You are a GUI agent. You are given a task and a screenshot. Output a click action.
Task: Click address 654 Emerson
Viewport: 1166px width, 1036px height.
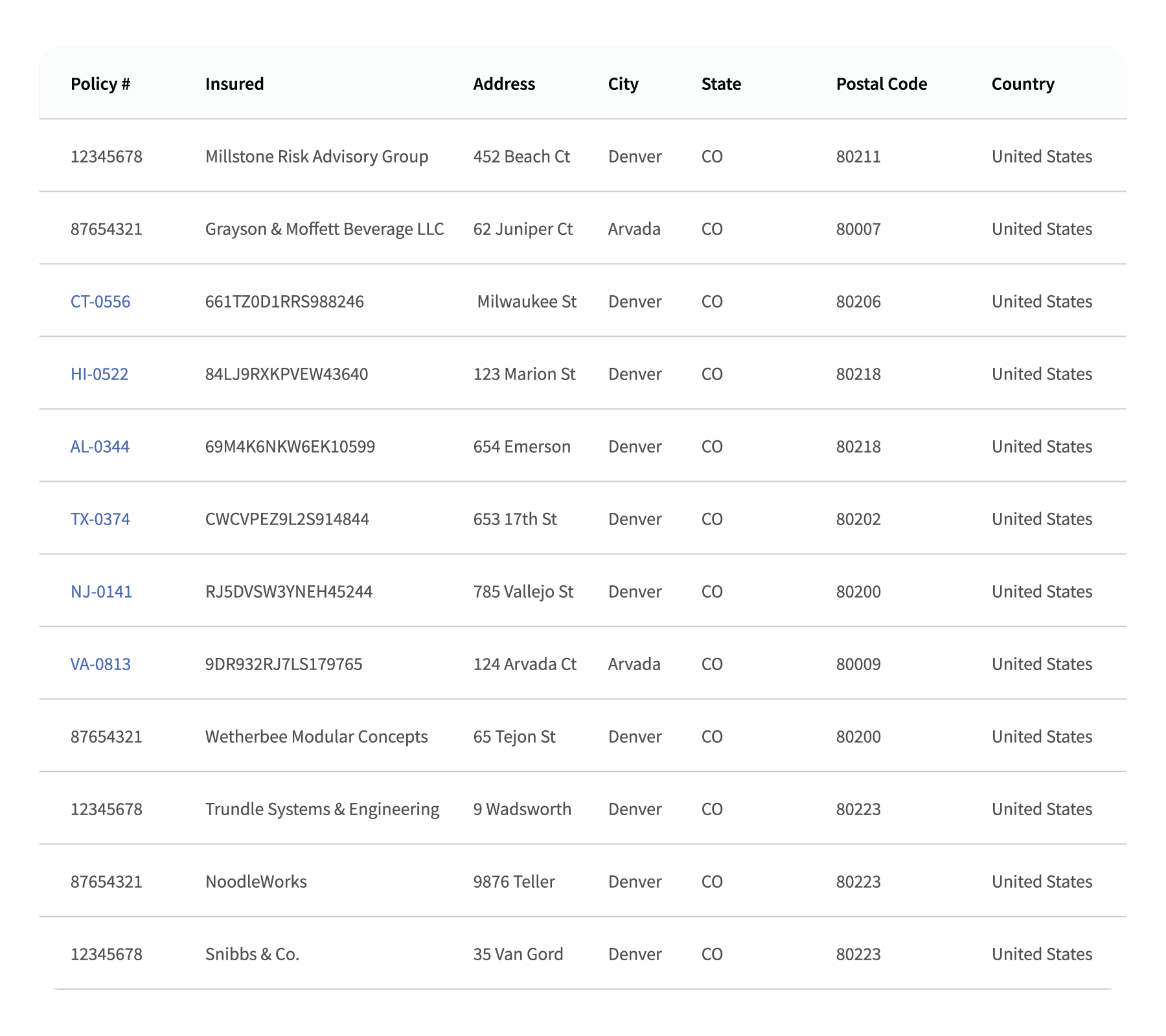tap(522, 446)
